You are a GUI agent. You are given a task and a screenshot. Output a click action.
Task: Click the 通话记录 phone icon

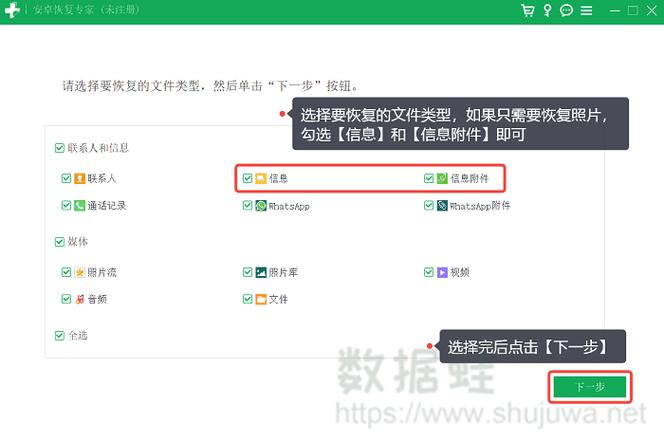point(80,205)
